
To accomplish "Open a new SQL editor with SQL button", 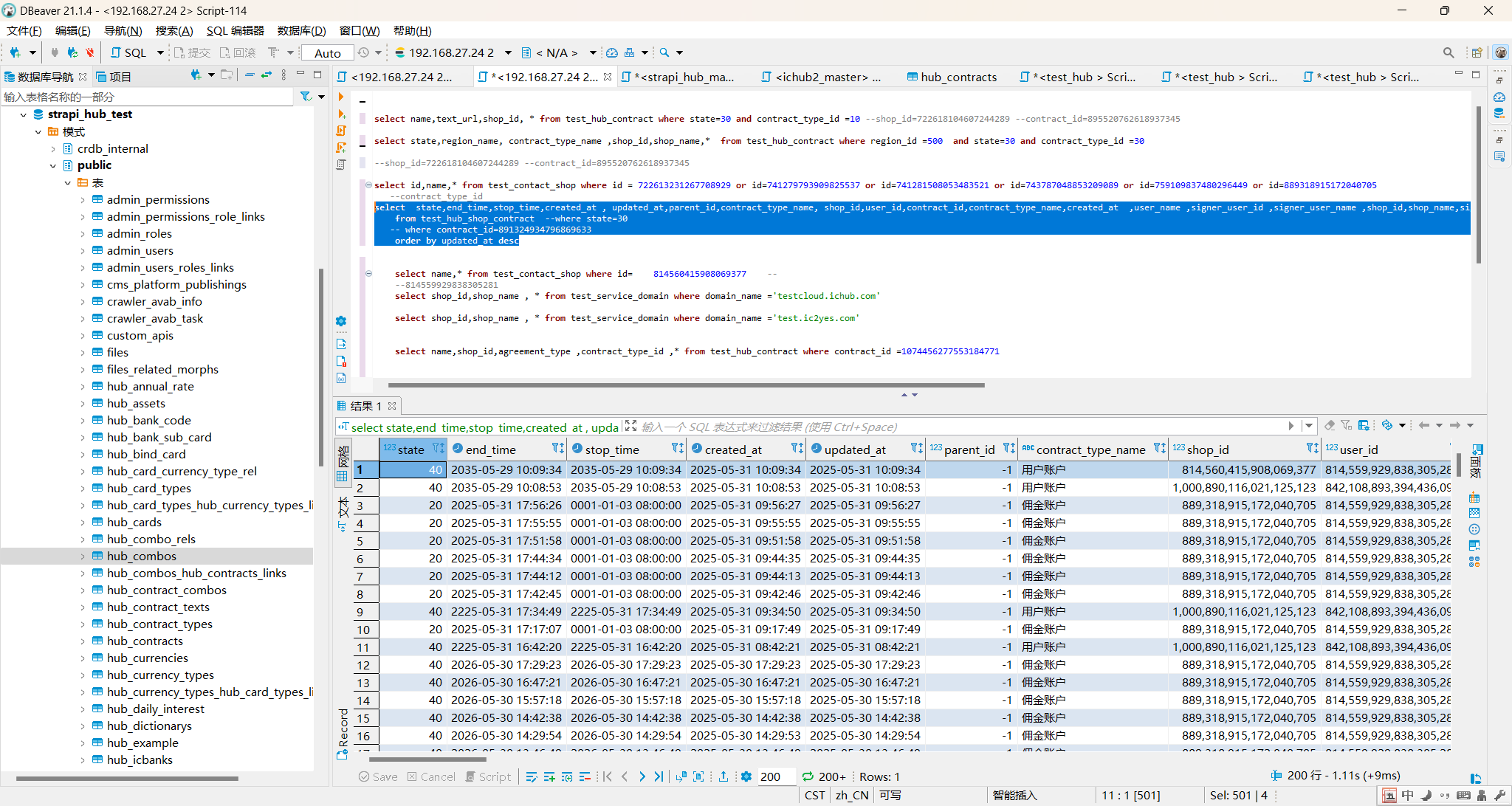I will 129,52.
